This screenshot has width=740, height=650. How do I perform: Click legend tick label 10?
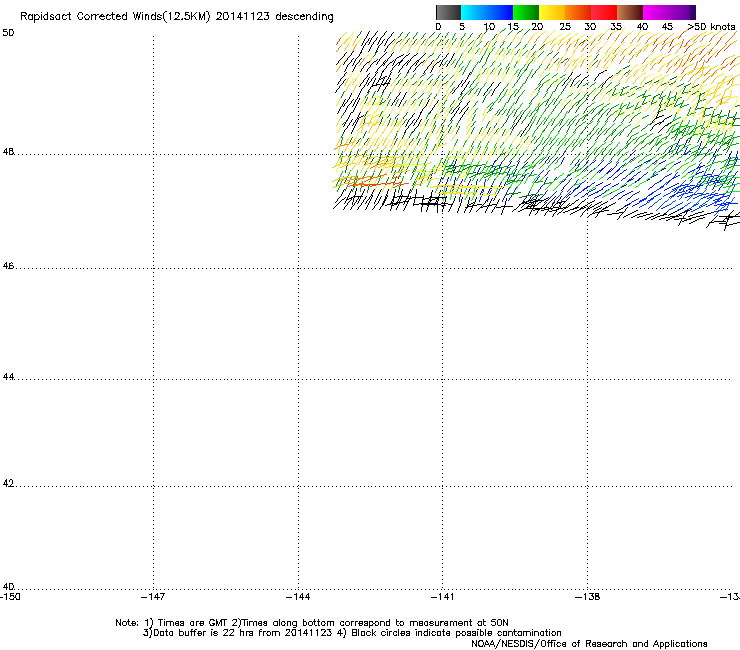pos(489,27)
